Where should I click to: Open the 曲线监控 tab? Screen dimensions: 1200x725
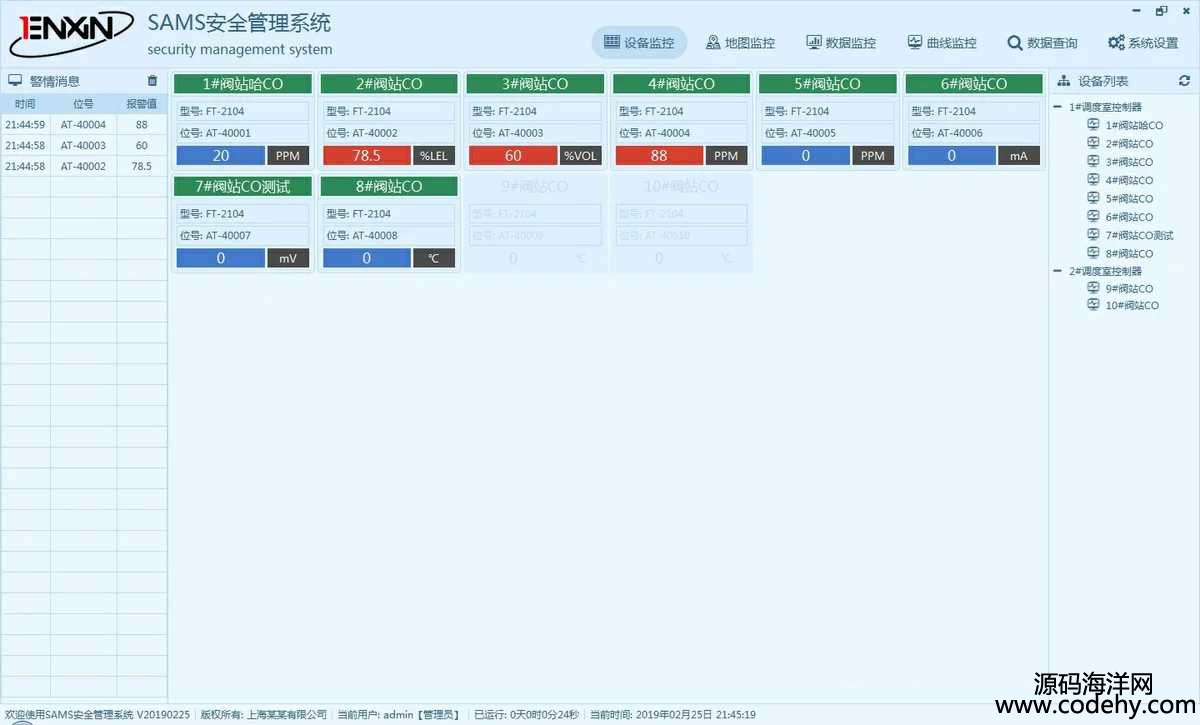tap(942, 43)
